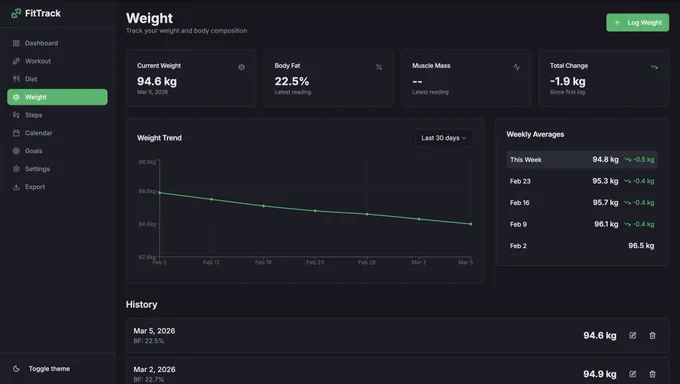This screenshot has width=680, height=384.
Task: Delete the Mar 5, 2026 weight entry
Action: [x=652, y=335]
